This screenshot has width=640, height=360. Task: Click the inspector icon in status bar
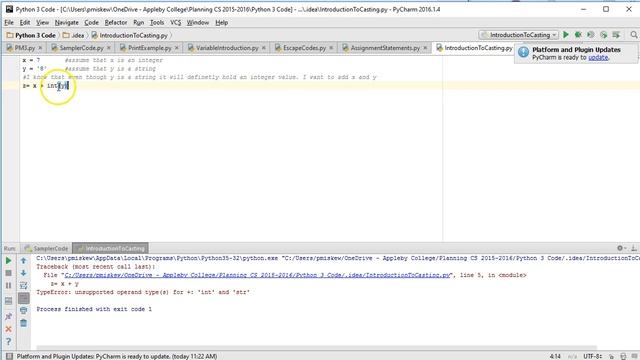pos(623,356)
